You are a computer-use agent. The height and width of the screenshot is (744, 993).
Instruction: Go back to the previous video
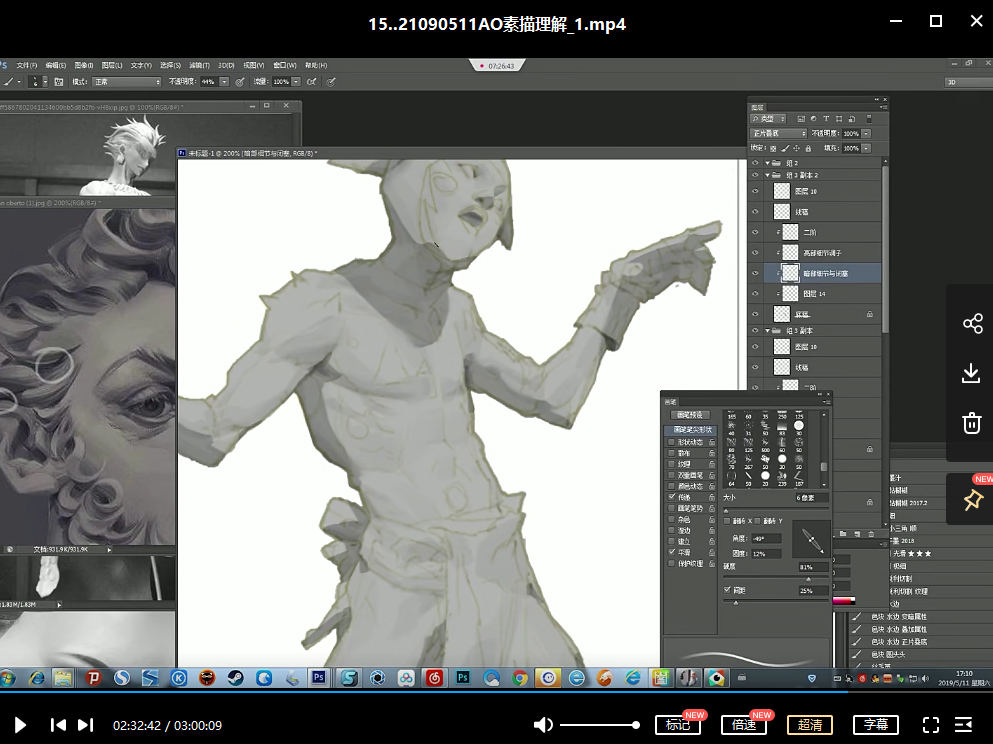[x=59, y=725]
